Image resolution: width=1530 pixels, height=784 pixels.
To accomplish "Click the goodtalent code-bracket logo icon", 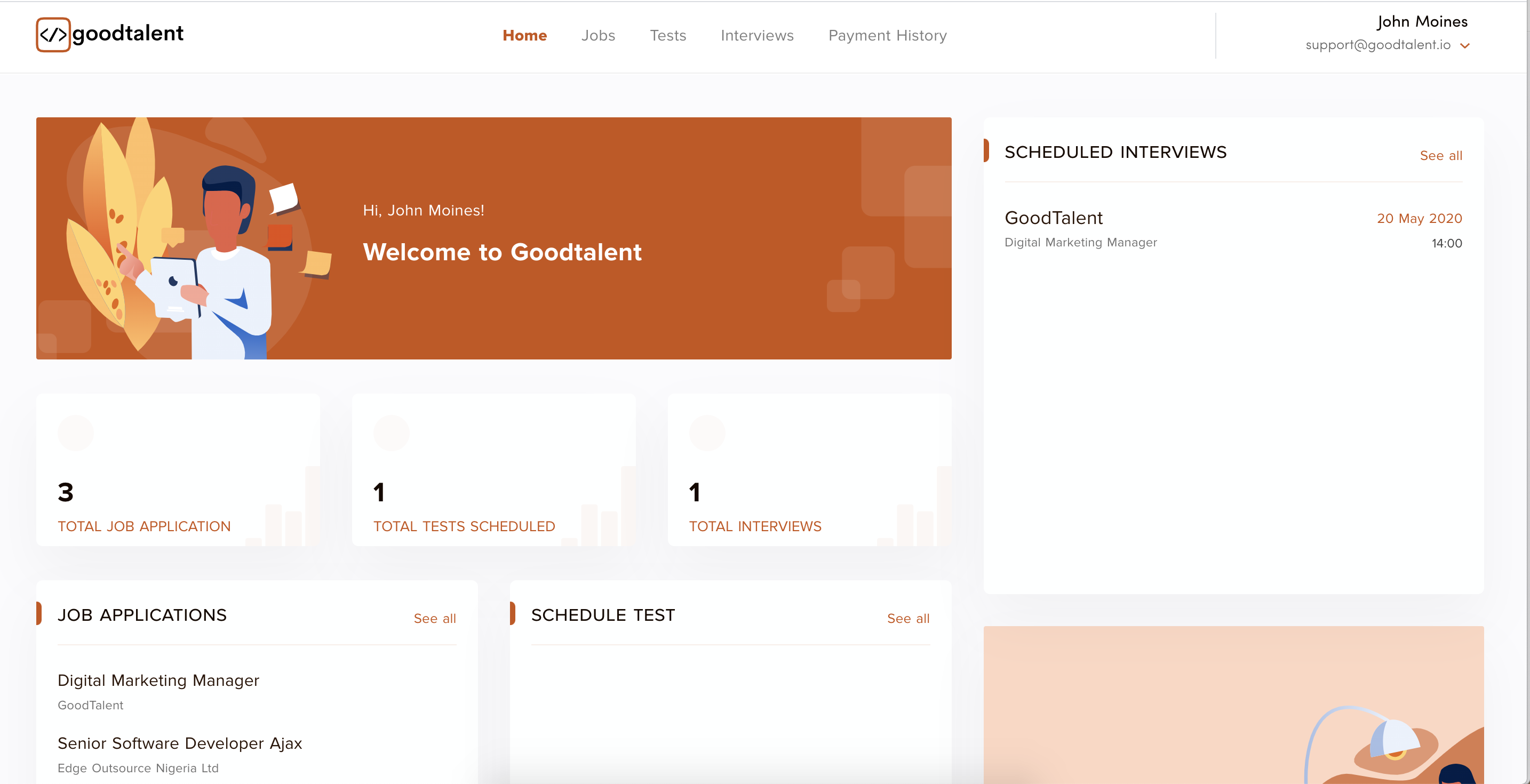I will coord(53,35).
